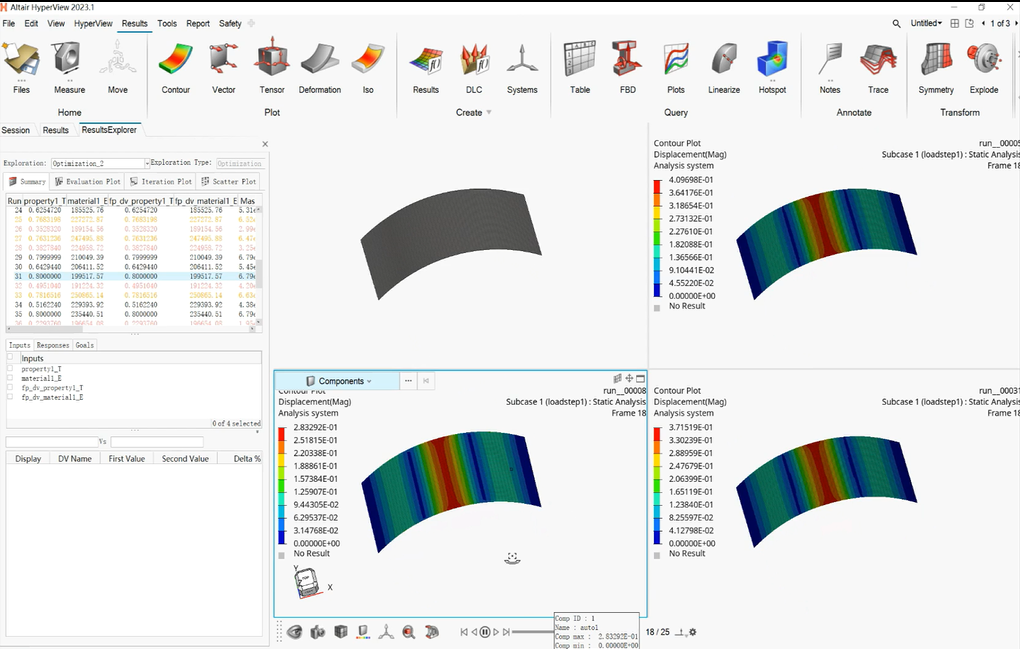Open the File menu

point(9,23)
